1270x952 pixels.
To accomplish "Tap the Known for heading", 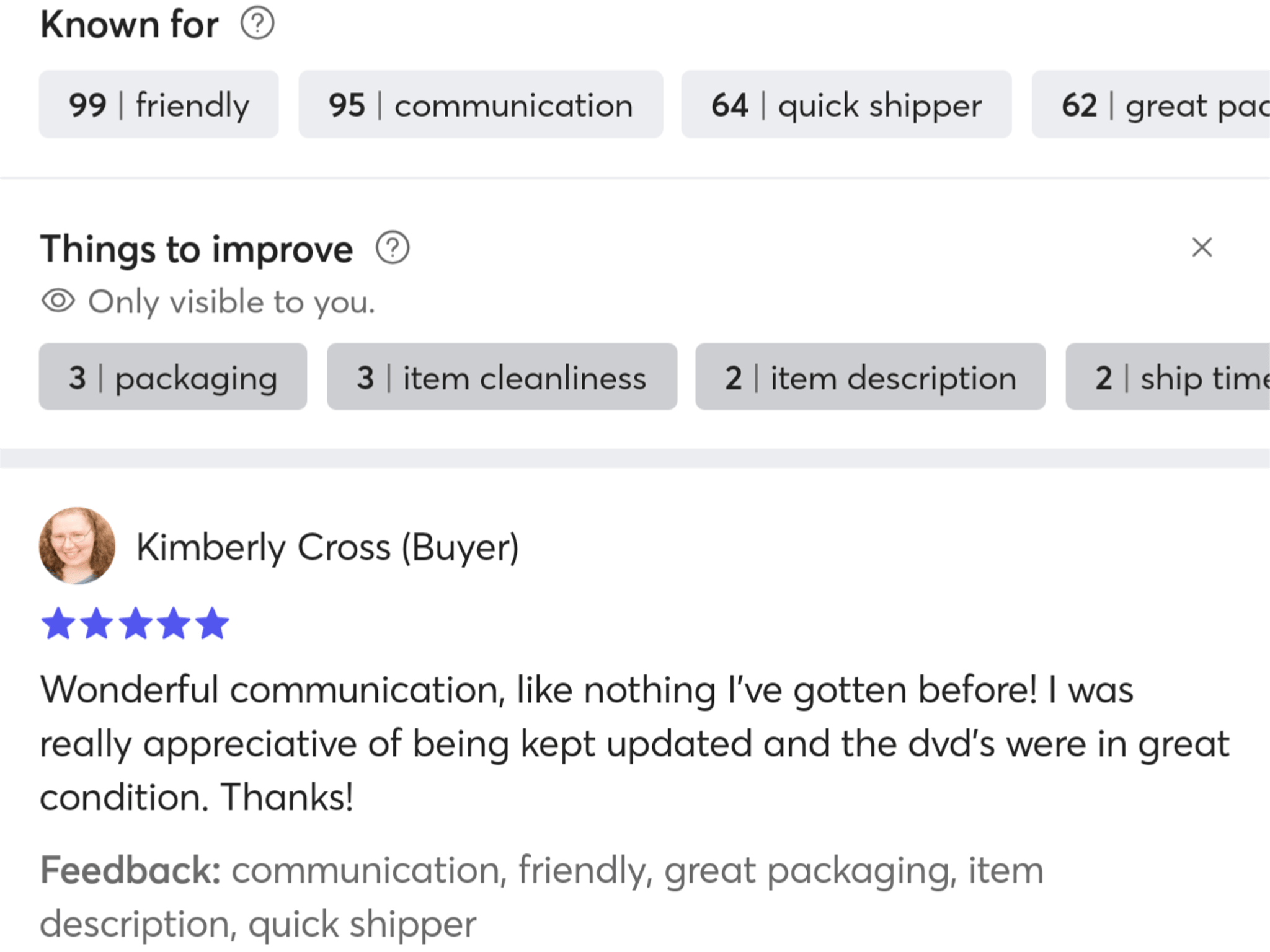I will (130, 25).
